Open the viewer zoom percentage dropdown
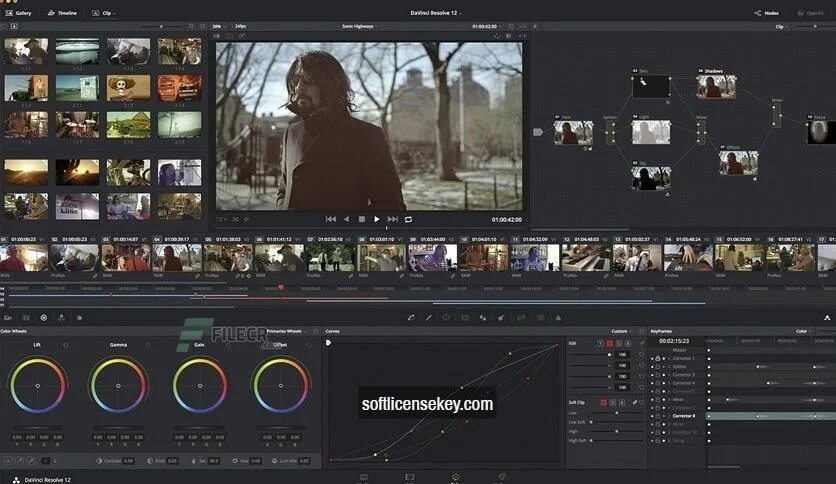 coord(218,26)
